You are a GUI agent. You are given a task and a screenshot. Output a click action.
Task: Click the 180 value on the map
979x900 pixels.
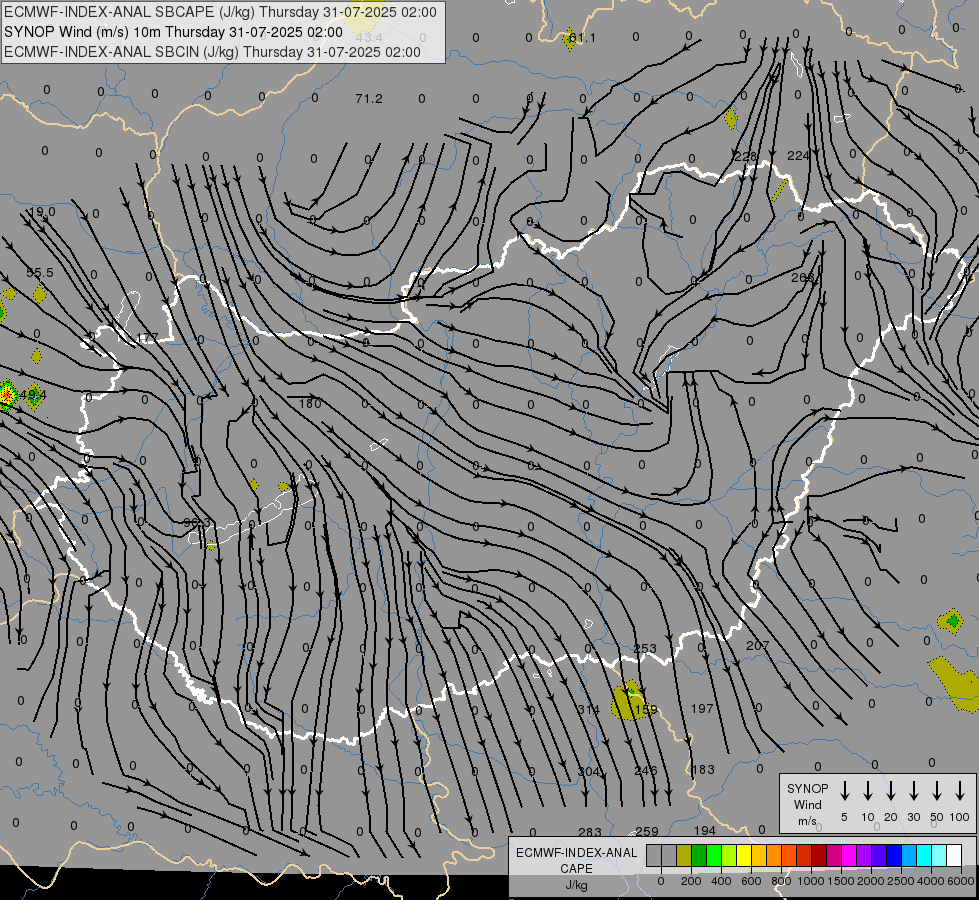pos(310,403)
